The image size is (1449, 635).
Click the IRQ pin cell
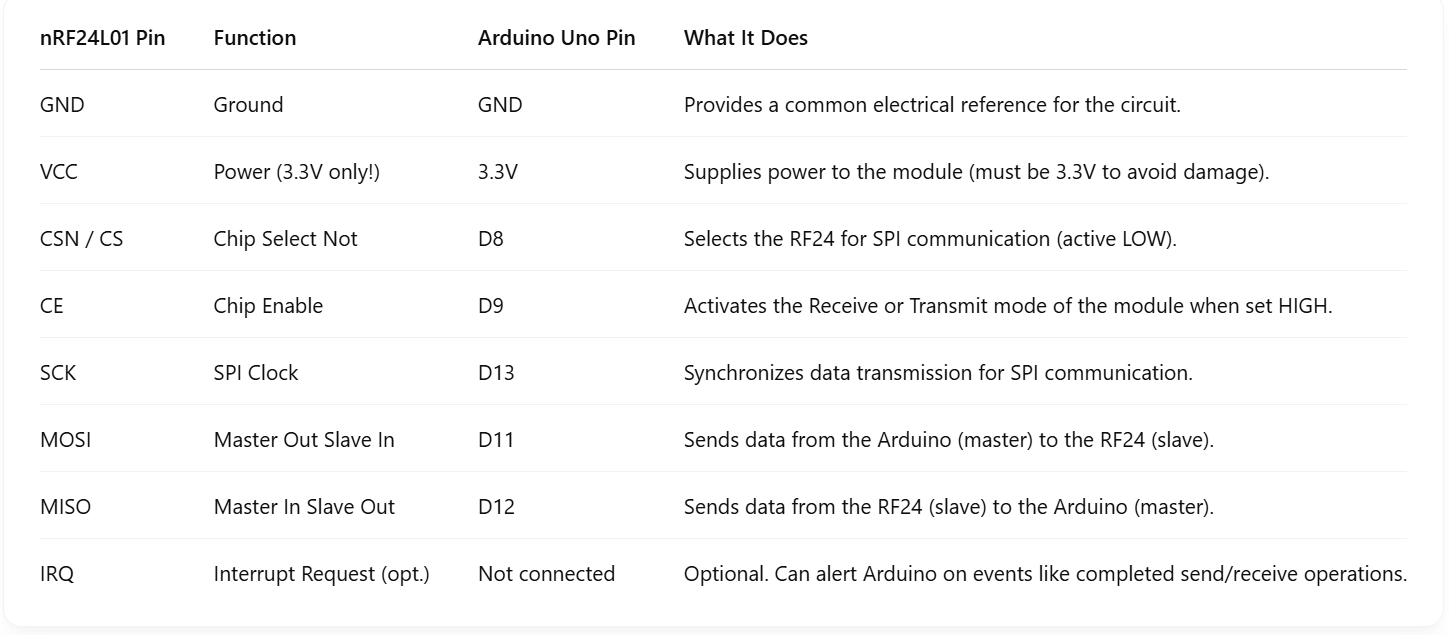click(x=57, y=574)
